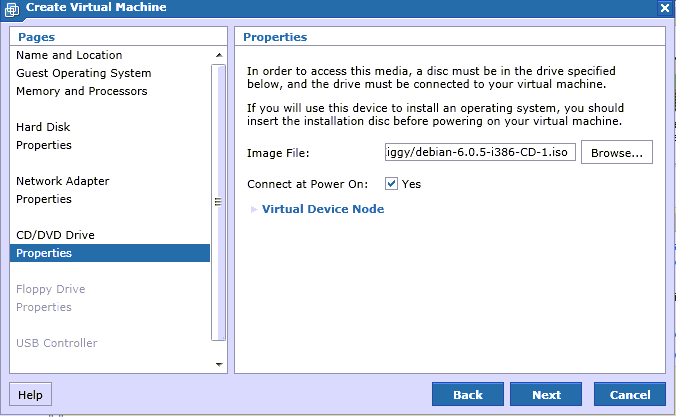Click the Browse... button
Screen dimensions: 676x417
(617, 152)
